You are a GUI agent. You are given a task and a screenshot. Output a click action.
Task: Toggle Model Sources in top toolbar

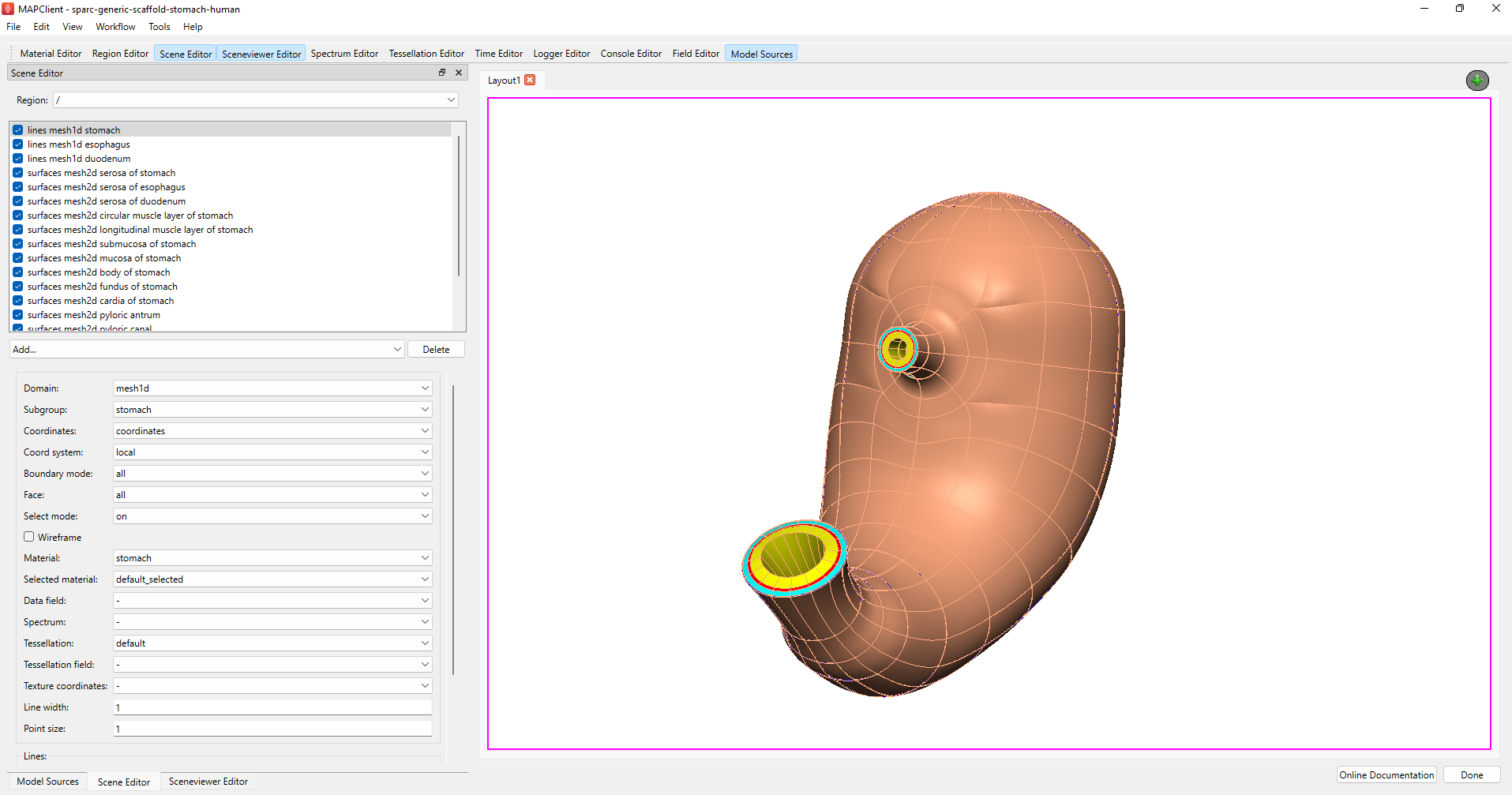[761, 54]
